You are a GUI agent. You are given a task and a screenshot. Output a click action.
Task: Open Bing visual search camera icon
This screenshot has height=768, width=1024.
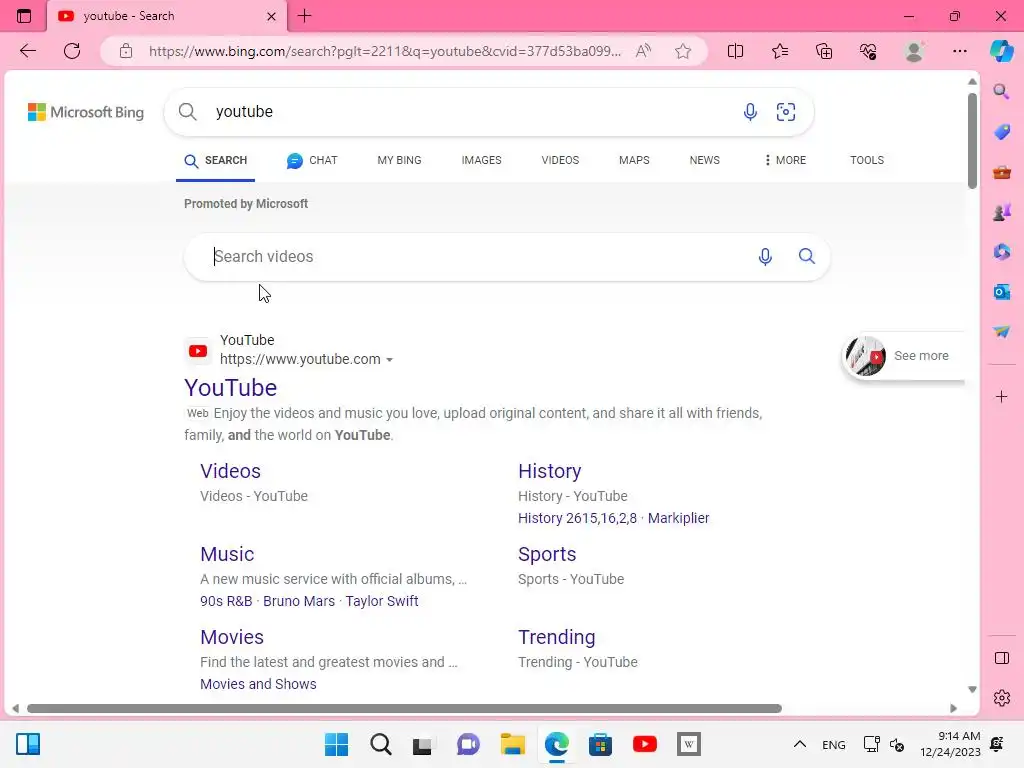(x=786, y=112)
